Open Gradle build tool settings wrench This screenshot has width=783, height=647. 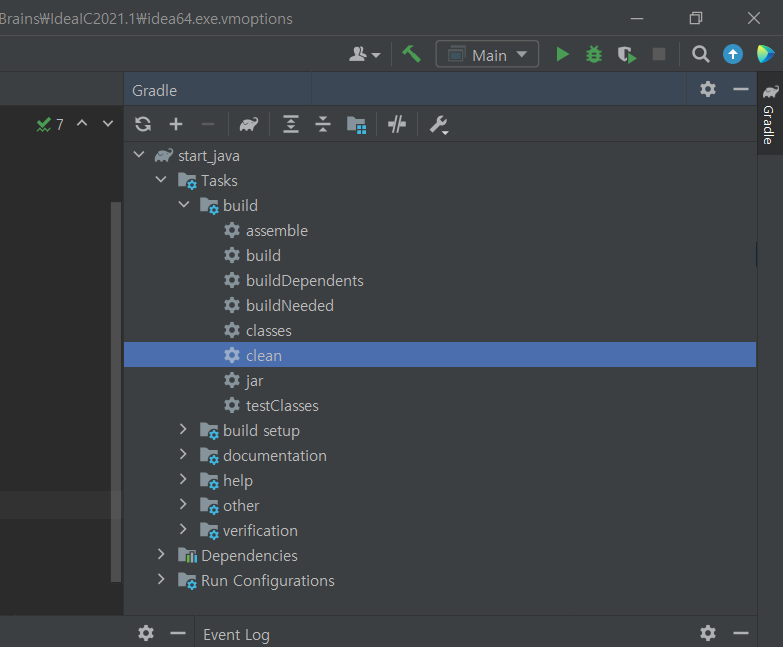tap(439, 124)
